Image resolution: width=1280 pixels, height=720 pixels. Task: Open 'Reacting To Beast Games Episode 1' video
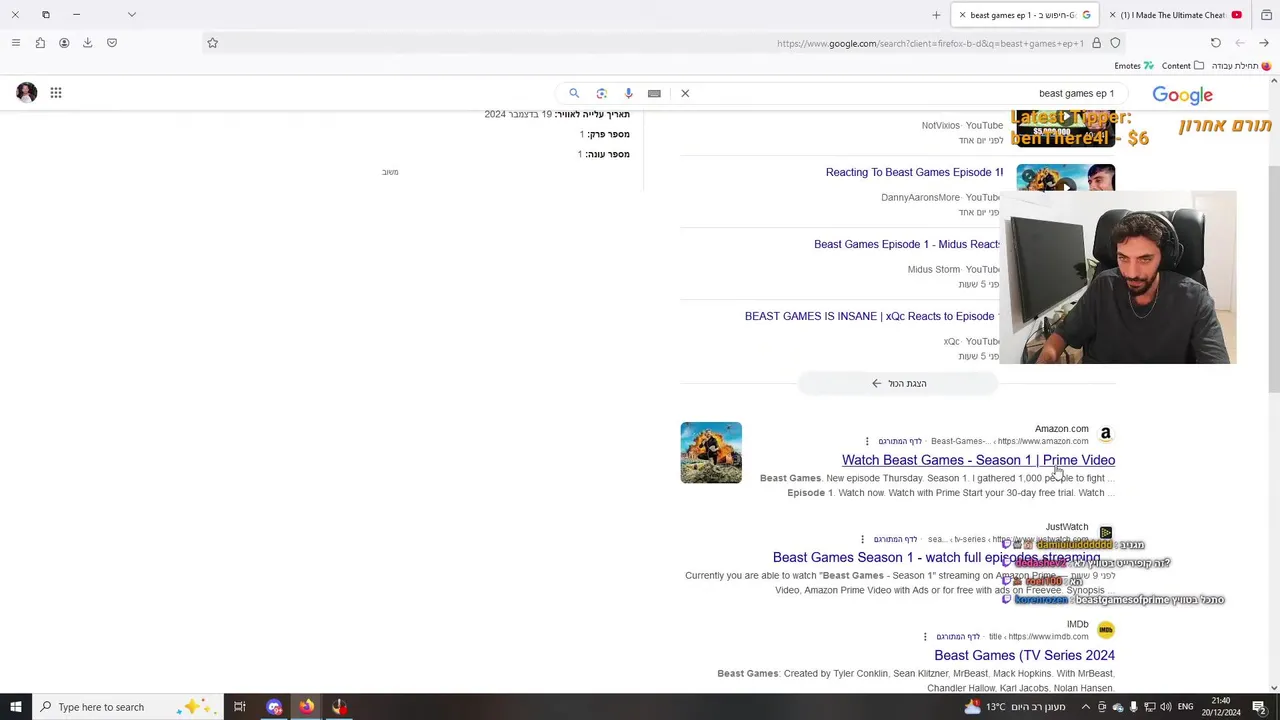914,172
